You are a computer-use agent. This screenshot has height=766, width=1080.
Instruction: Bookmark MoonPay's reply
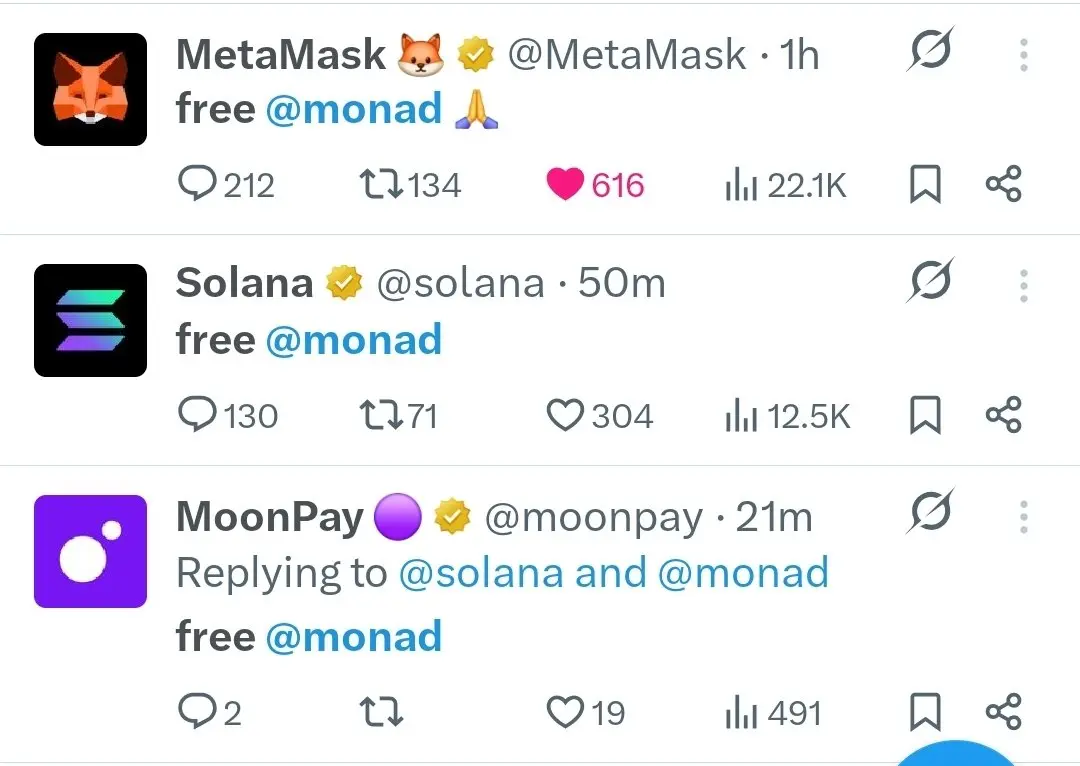[x=925, y=712]
